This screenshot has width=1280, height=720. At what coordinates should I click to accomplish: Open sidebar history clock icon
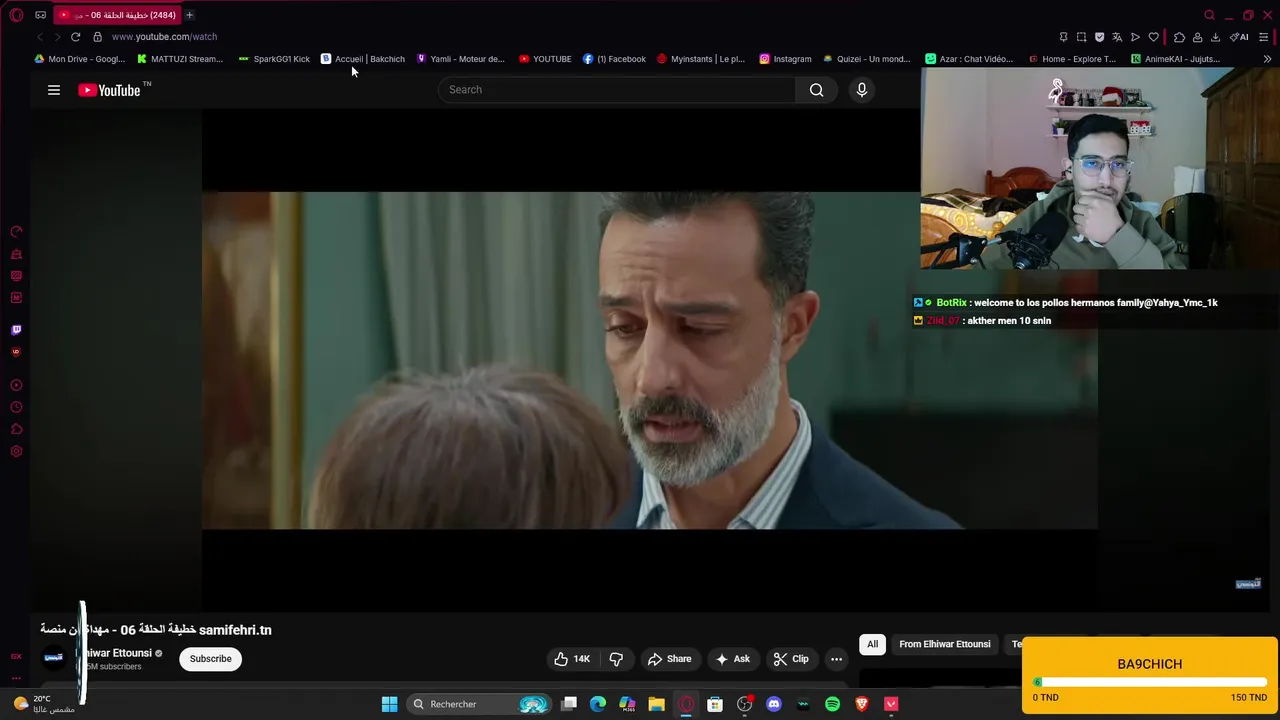tap(16, 407)
